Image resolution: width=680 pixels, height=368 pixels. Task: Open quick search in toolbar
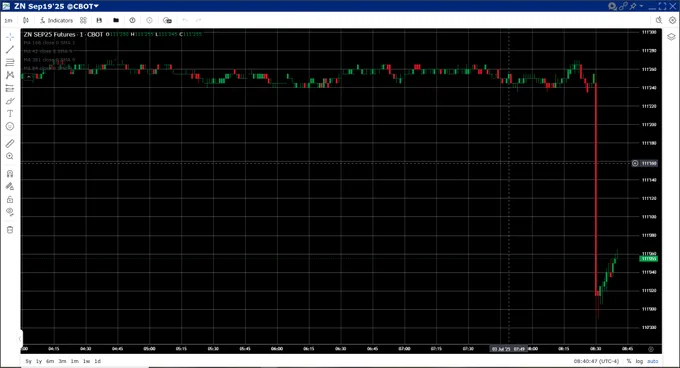[659, 20]
